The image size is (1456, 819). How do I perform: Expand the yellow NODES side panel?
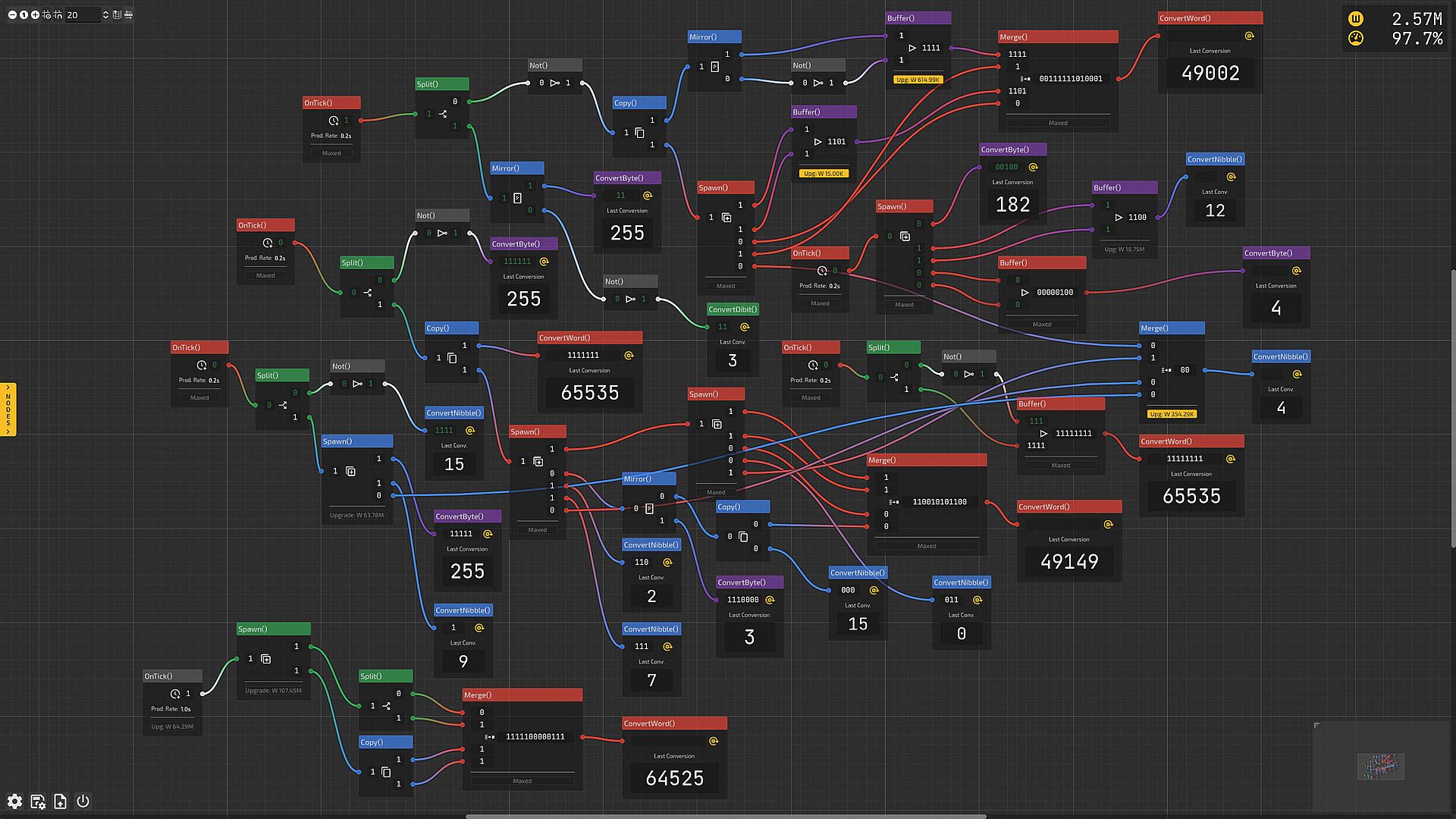tap(8, 409)
